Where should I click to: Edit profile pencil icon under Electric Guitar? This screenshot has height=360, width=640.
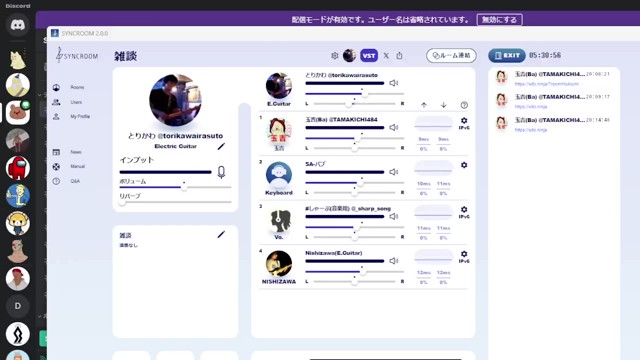(x=221, y=146)
